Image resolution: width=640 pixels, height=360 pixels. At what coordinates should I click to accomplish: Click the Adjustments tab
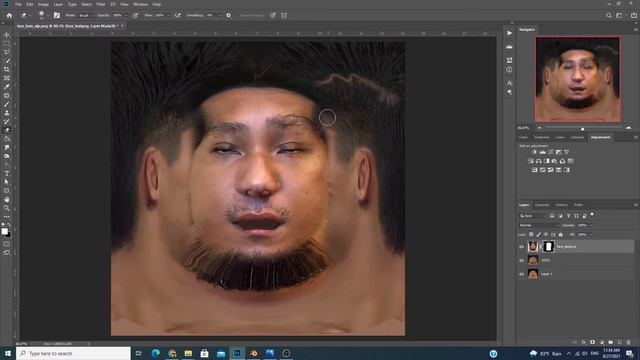(600, 137)
